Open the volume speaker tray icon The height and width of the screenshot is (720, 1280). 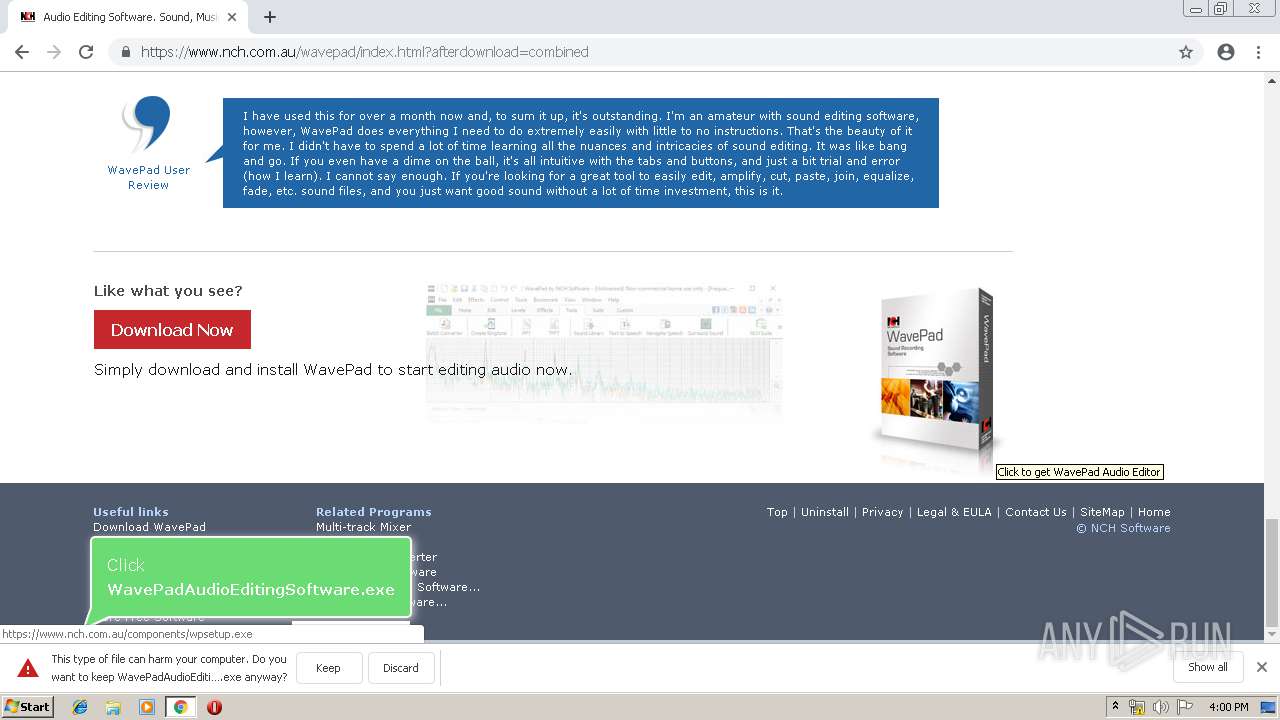[1160, 707]
